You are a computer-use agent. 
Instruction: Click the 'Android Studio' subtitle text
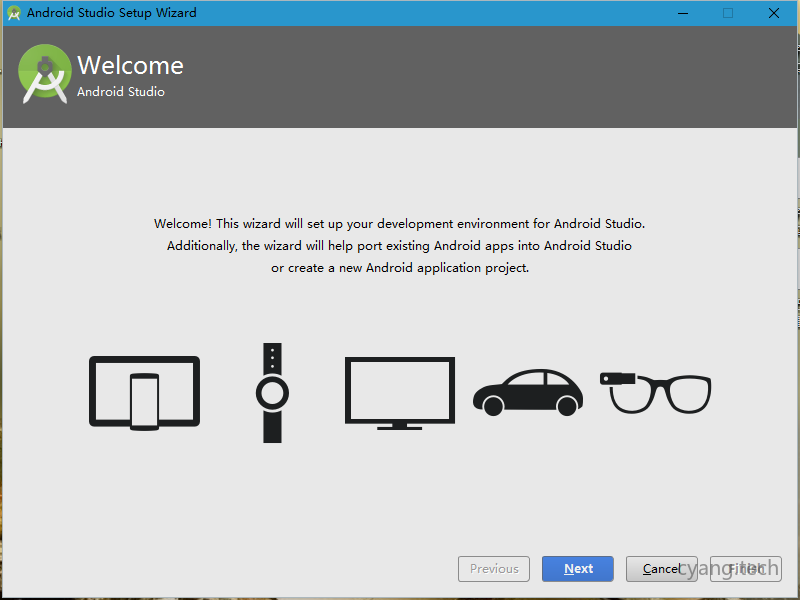(121, 92)
